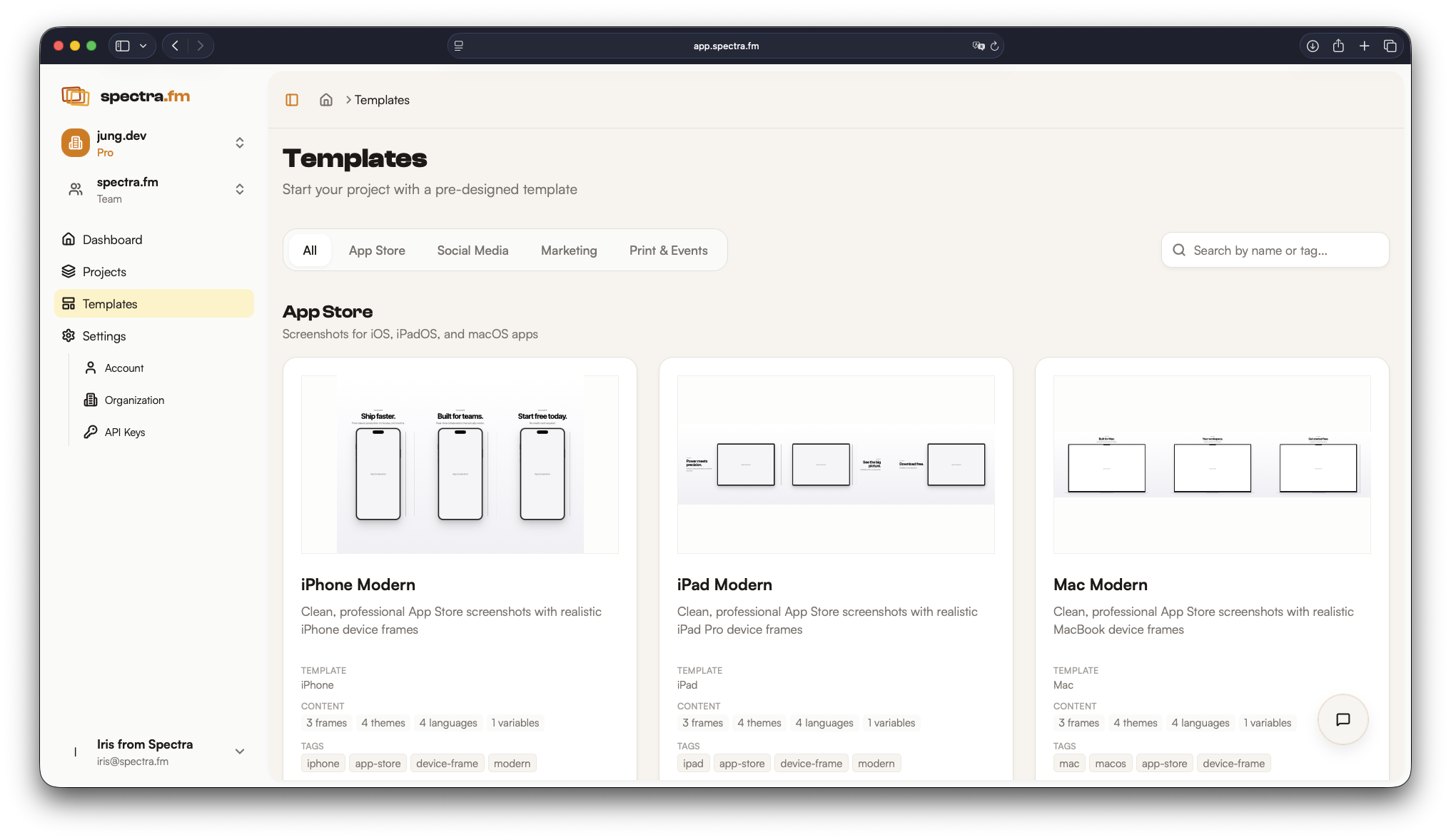1451x840 pixels.
Task: Select the Print & Events tab
Action: pyautogui.click(x=668, y=251)
